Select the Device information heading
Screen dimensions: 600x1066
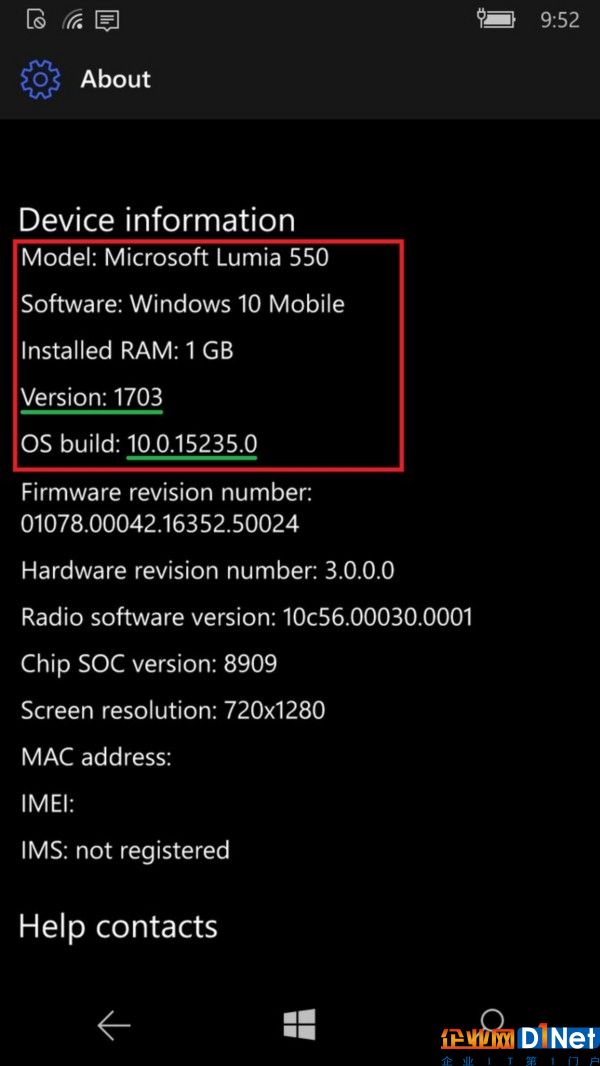coord(157,220)
